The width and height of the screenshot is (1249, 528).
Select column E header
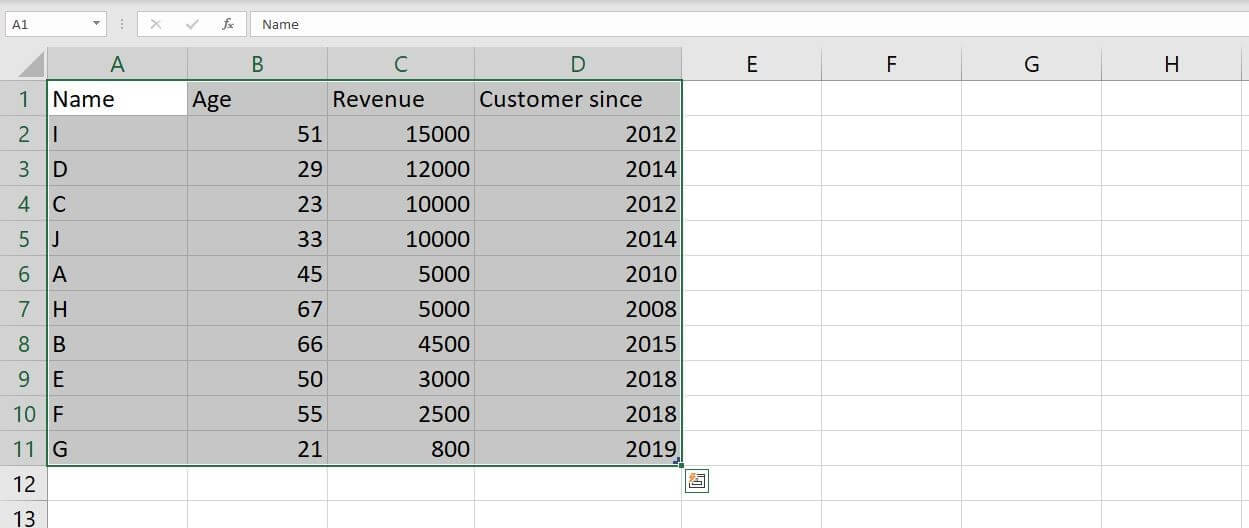[751, 65]
